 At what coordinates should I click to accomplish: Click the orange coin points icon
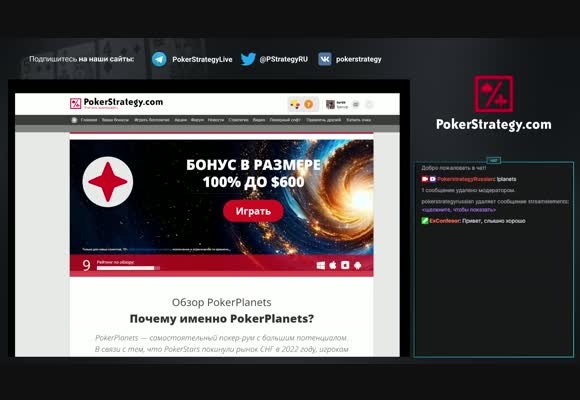pyautogui.click(x=308, y=105)
